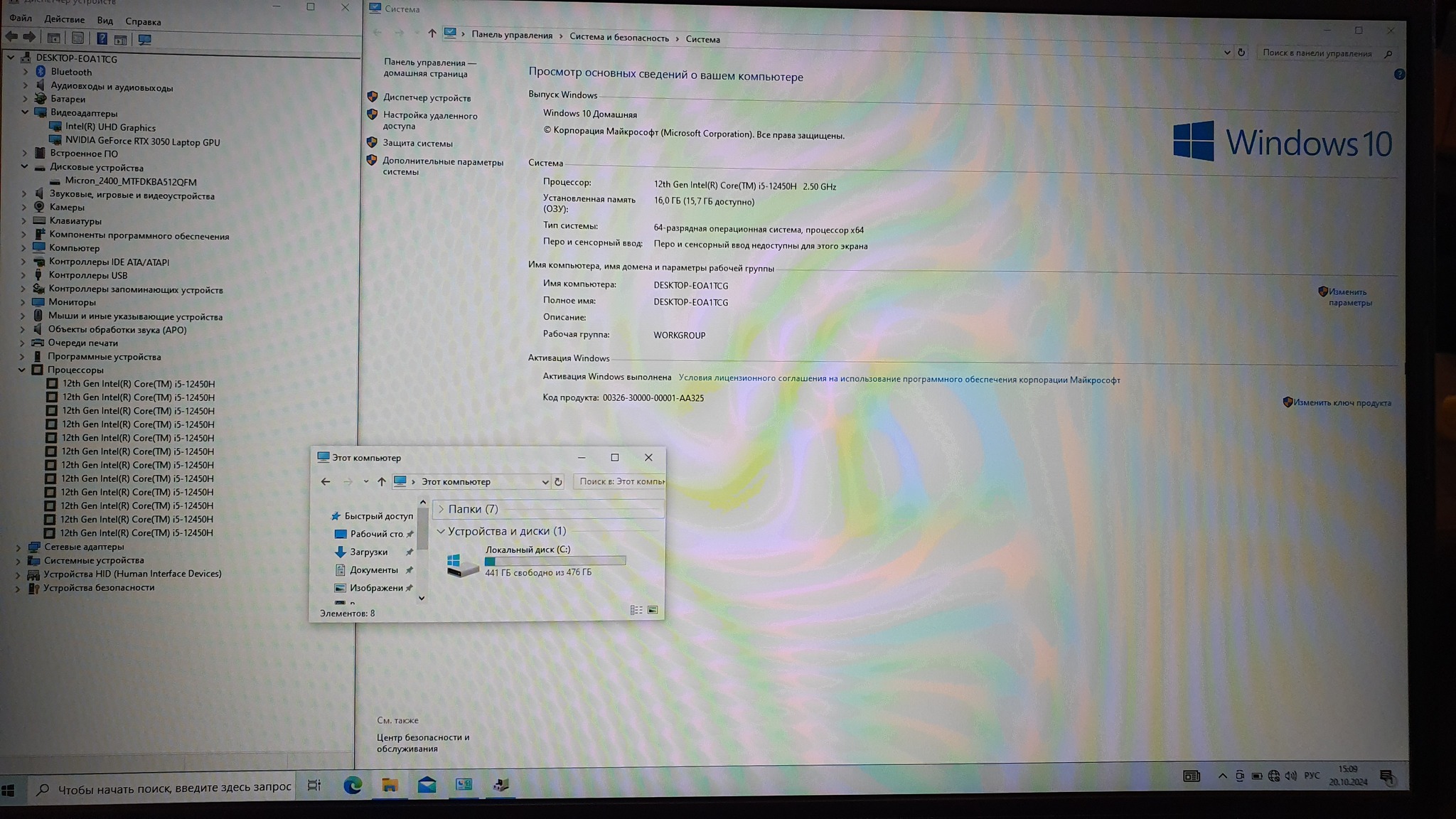This screenshot has width=1456, height=819.
Task: Click the properties toolbar icon in Device Manager
Action: 78,39
